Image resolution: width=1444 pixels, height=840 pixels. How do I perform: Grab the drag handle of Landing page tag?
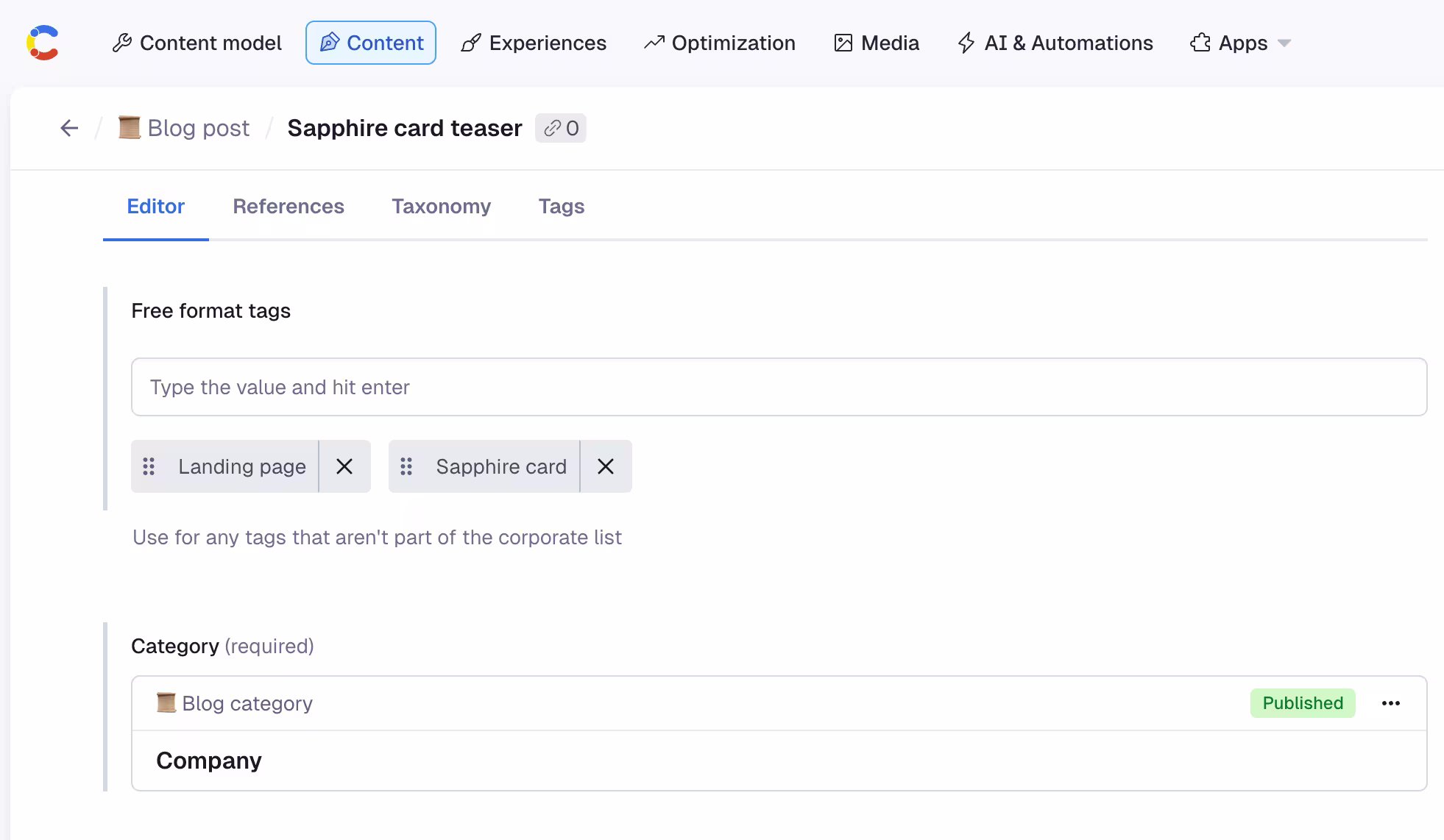coord(149,466)
